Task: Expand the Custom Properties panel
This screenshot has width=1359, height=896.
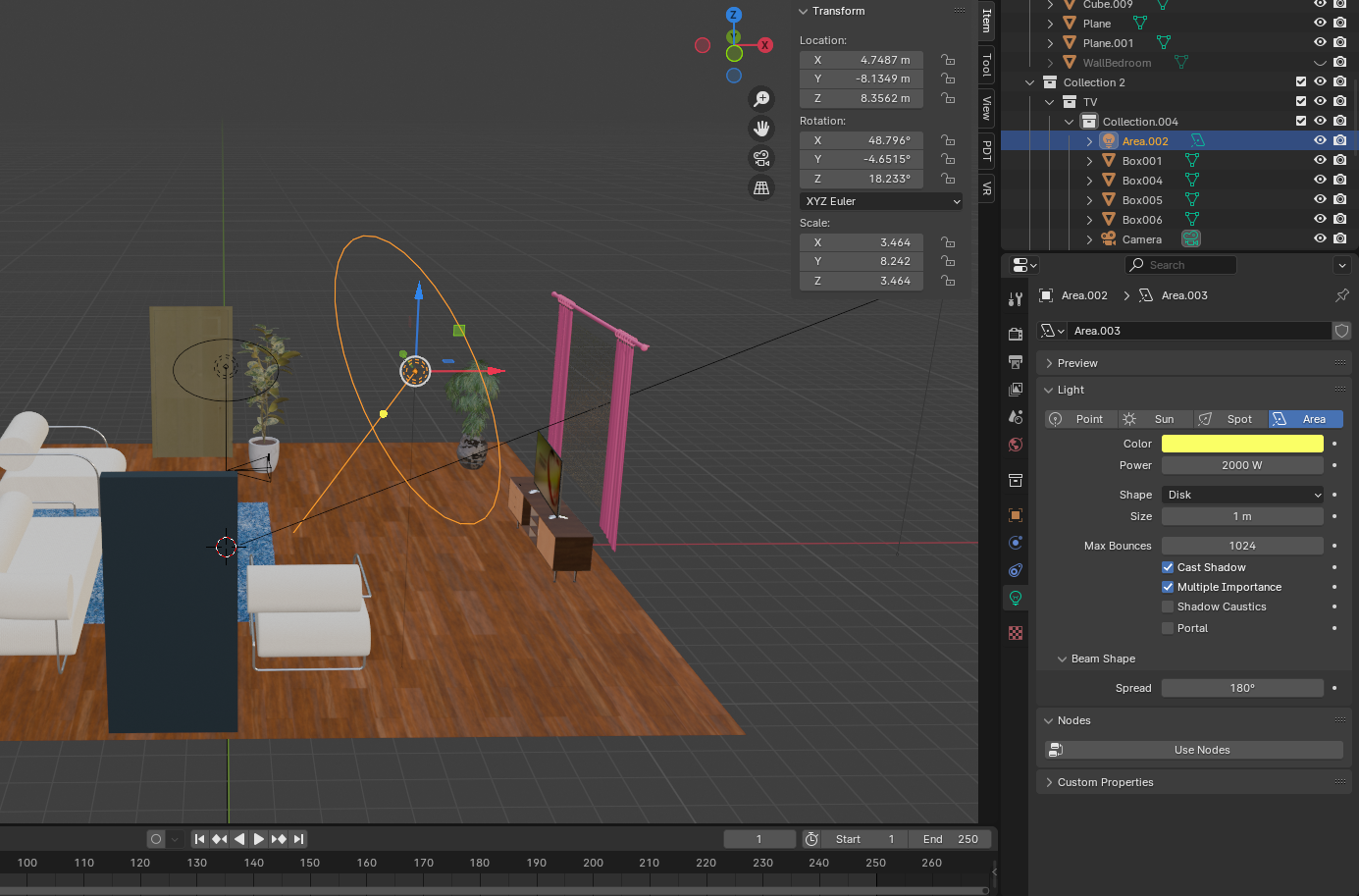Action: pos(1105,782)
